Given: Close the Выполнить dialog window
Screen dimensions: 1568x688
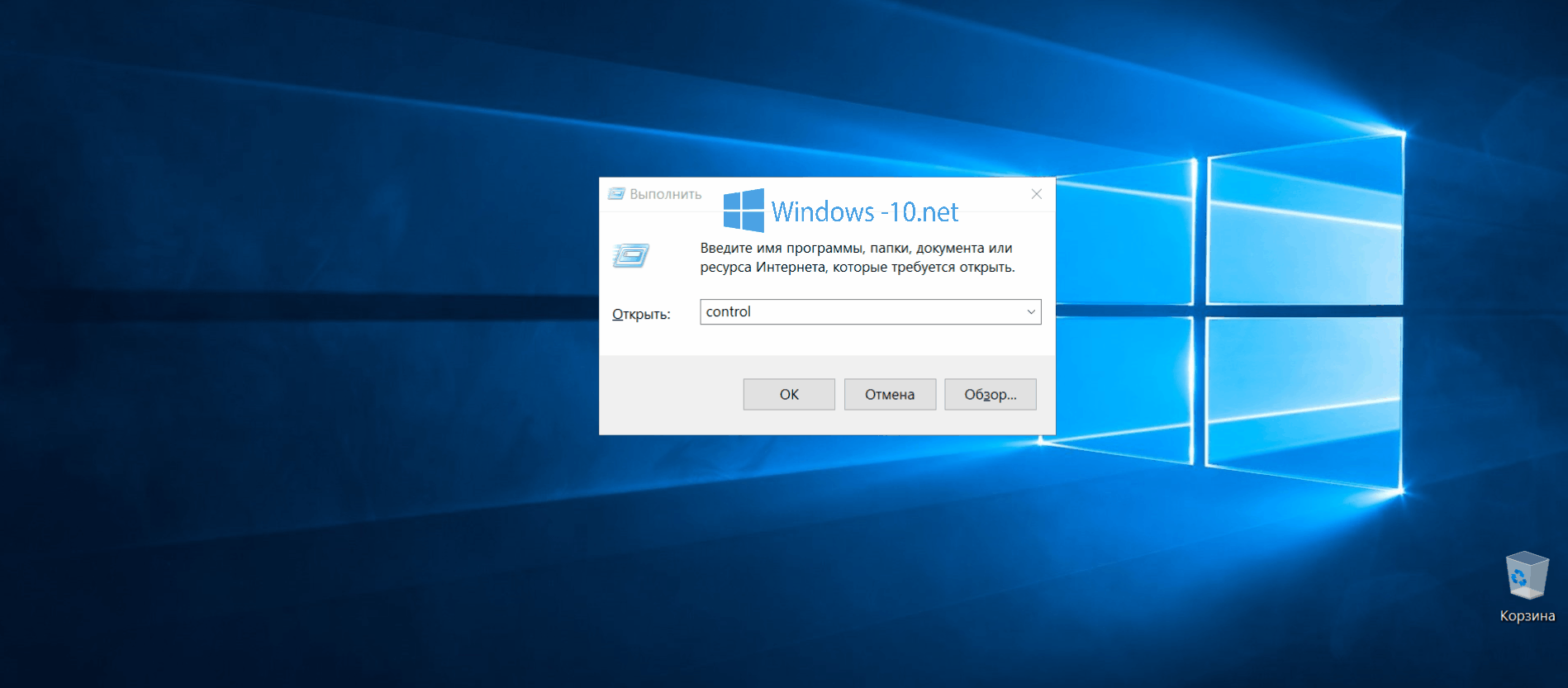Looking at the screenshot, I should [x=1037, y=194].
